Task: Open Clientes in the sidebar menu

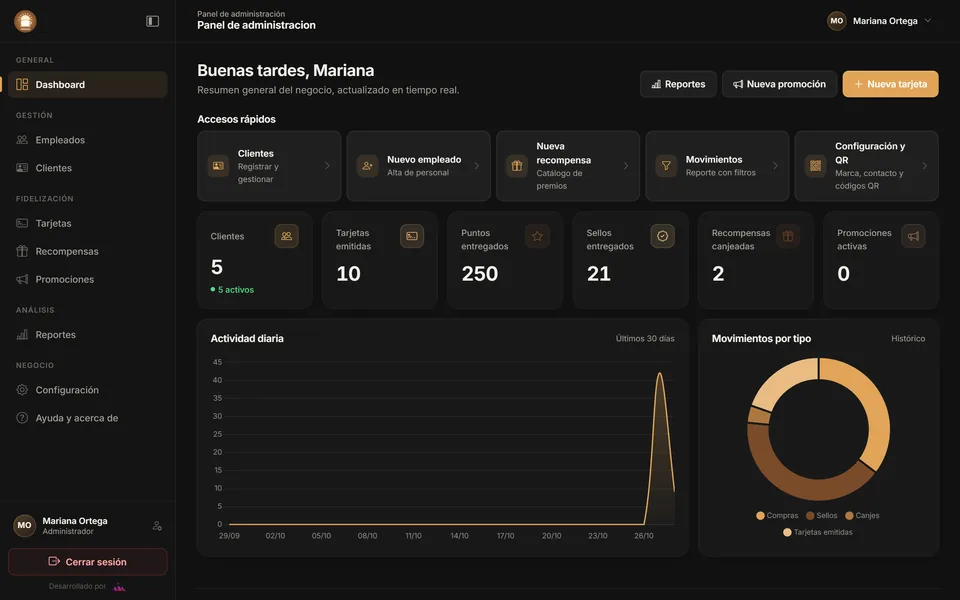Action: pos(88,168)
